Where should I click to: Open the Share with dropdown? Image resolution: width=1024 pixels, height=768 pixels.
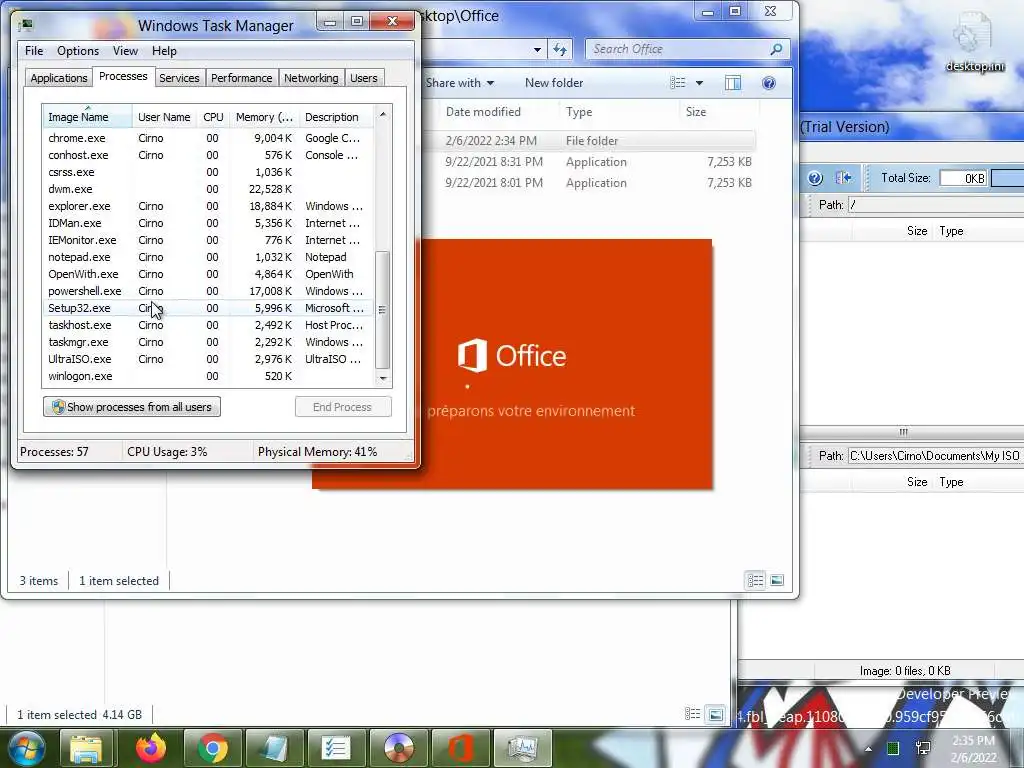[460, 83]
